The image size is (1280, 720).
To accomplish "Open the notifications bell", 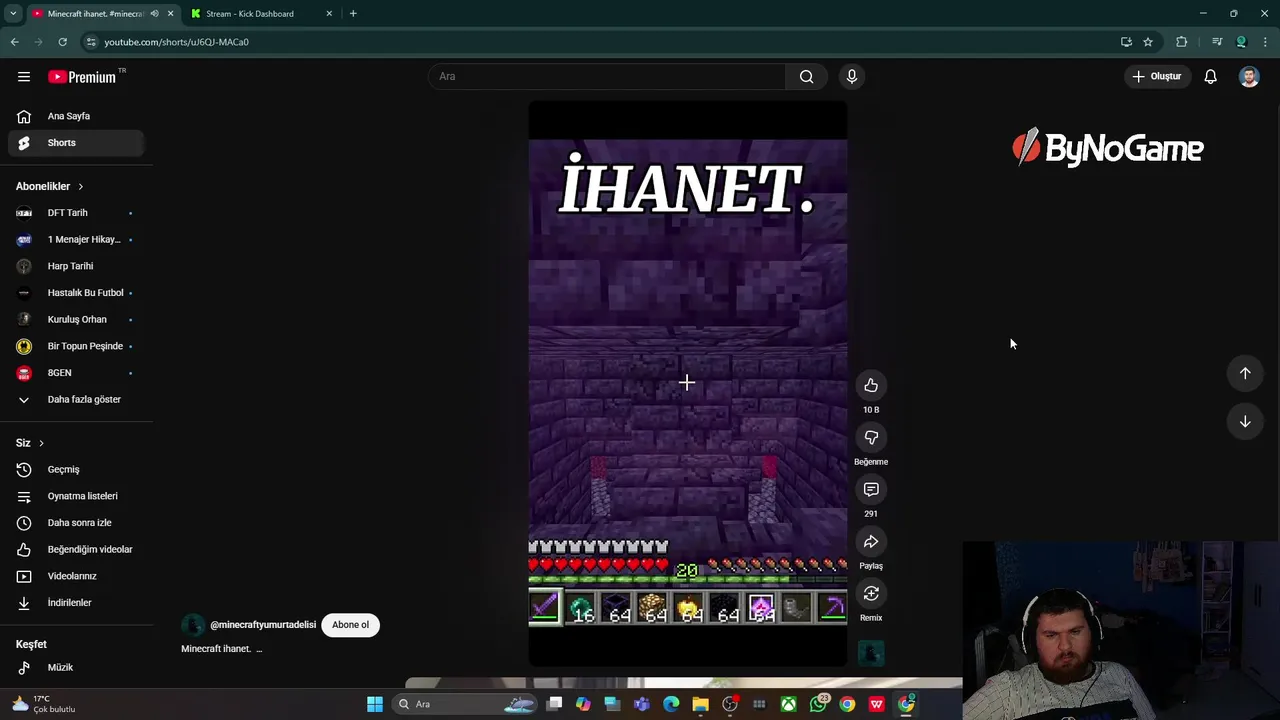I will (1210, 76).
